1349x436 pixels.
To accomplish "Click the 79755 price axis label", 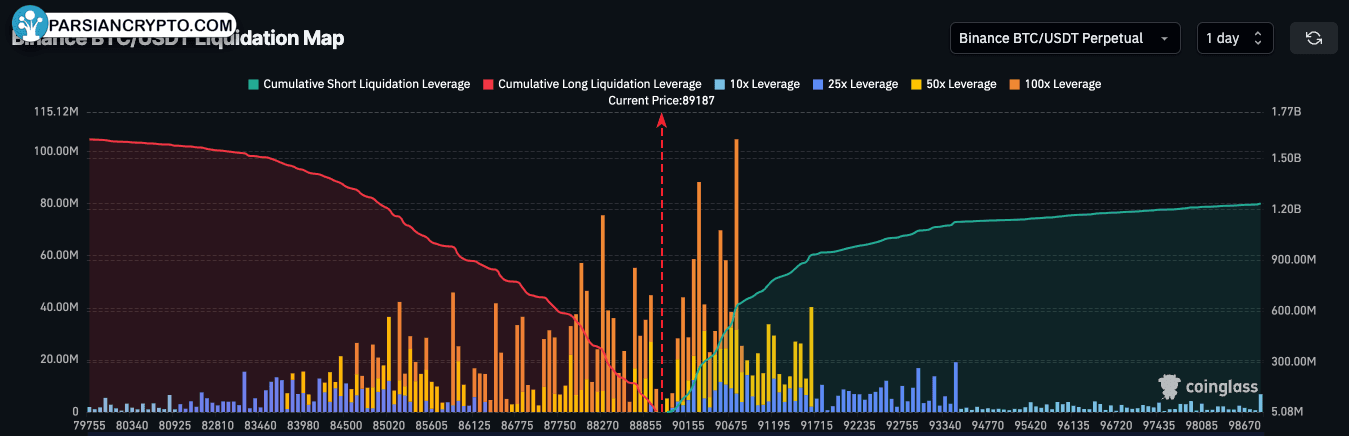I will [89, 426].
